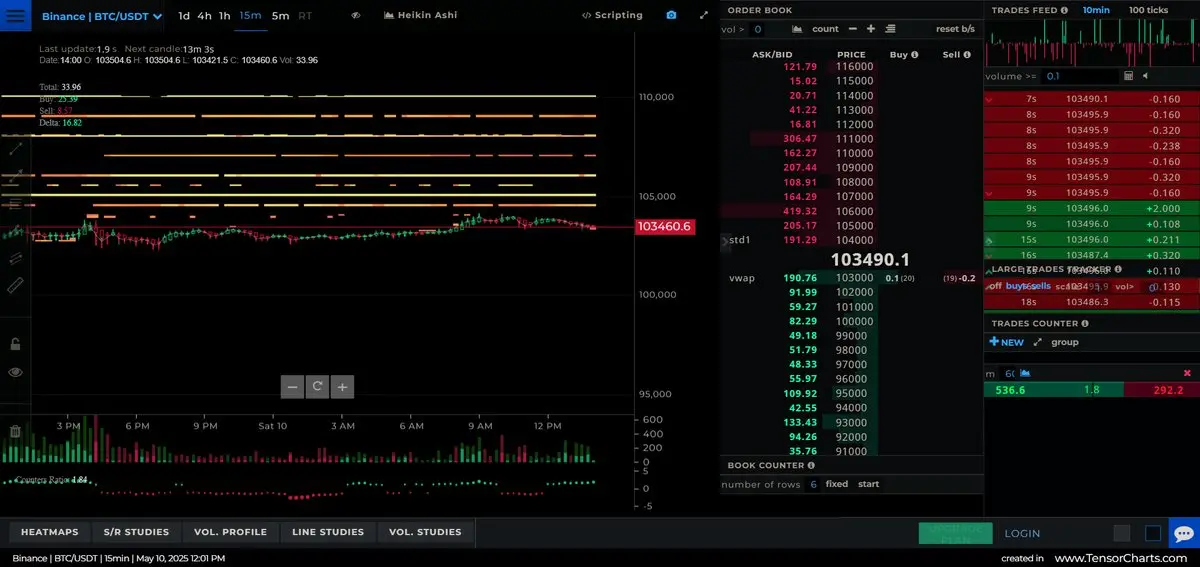This screenshot has width=1200, height=567.
Task: Select the RT realtime timeframe
Action: pos(305,16)
